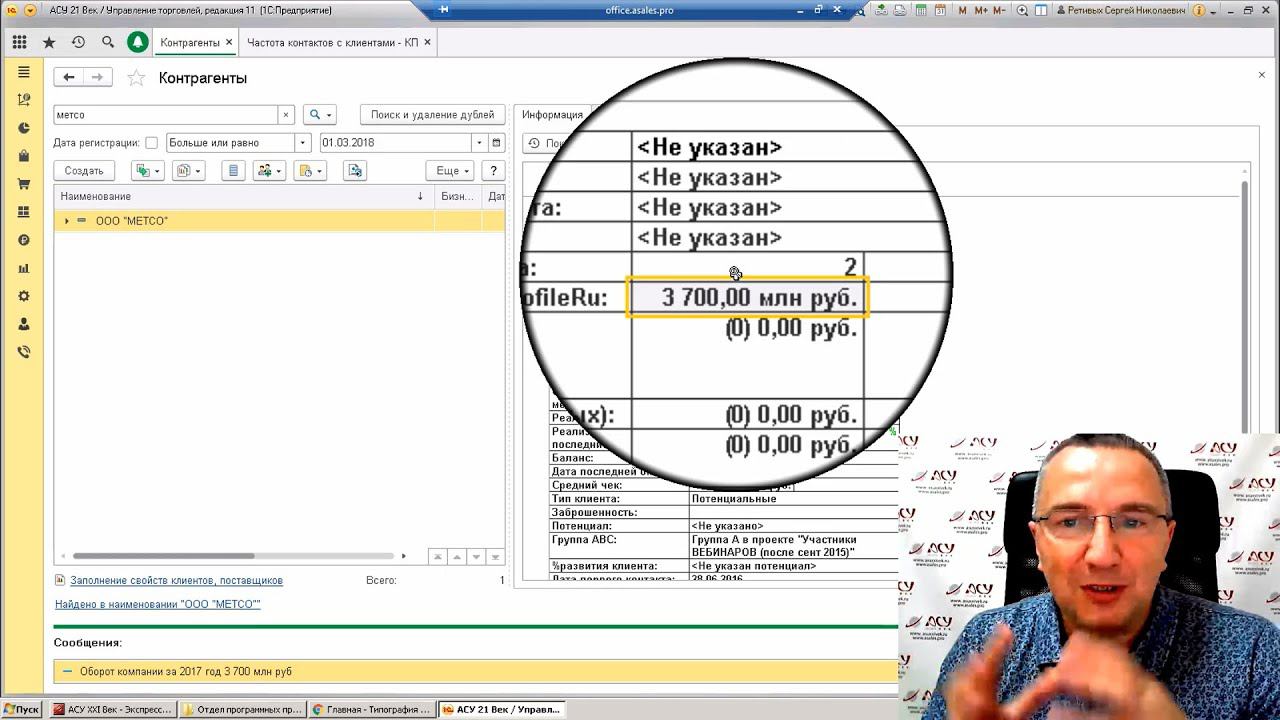
Task: Open the shopping bag section in the sidebar
Action: (24, 156)
